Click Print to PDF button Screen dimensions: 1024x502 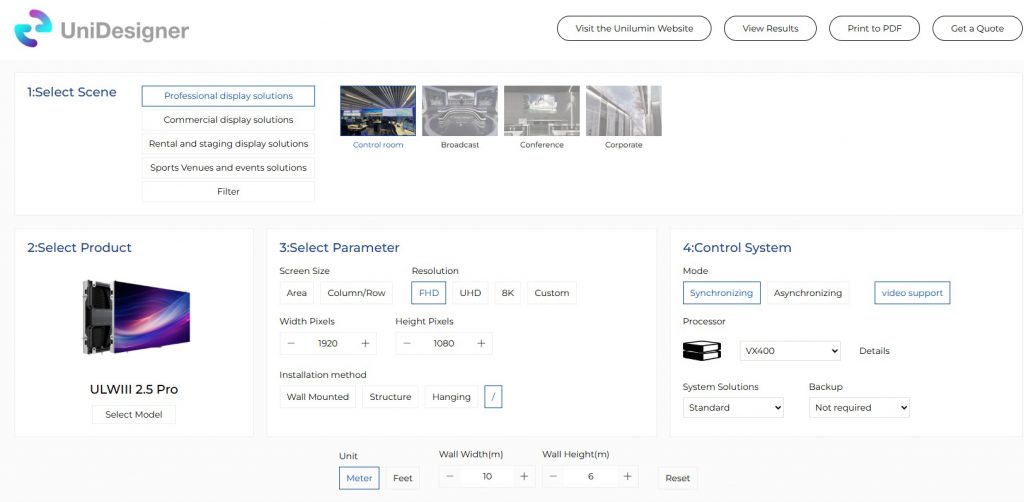(x=874, y=28)
